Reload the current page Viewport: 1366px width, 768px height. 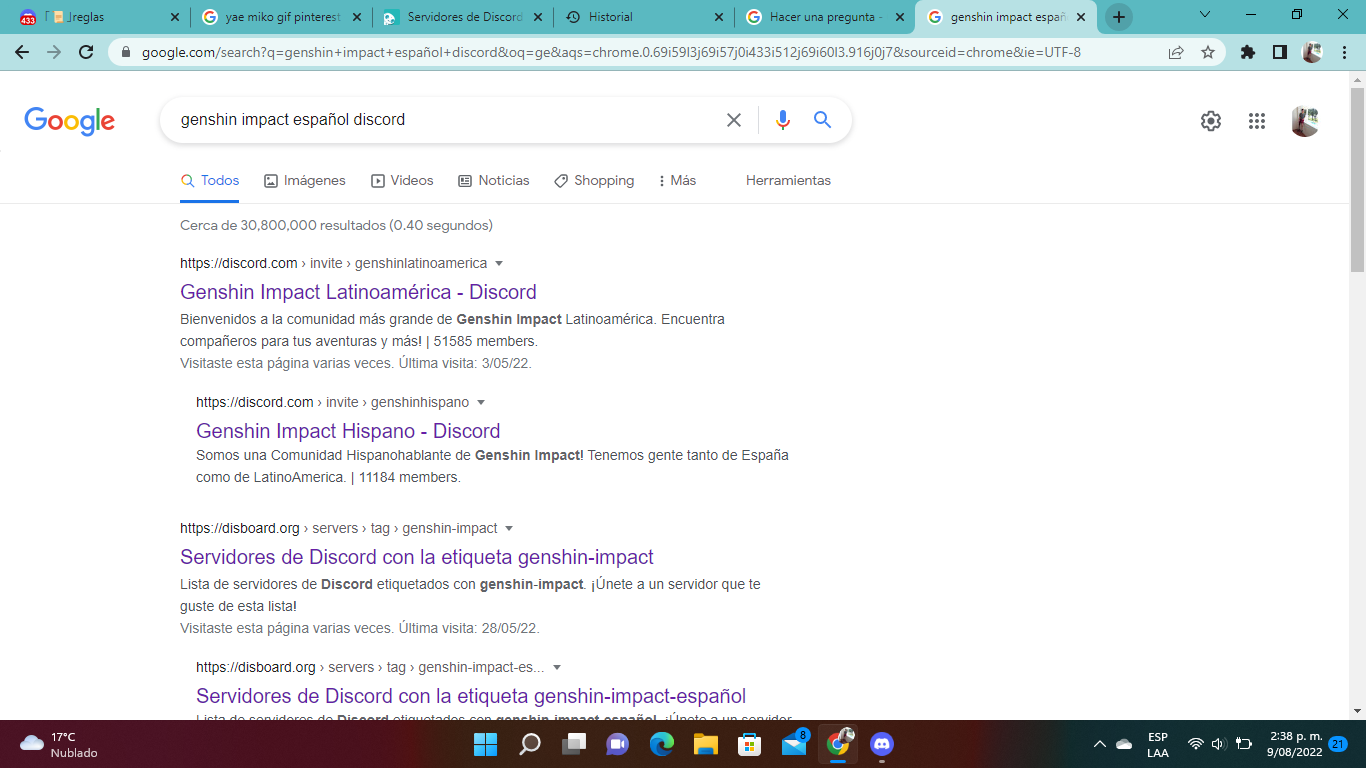point(86,52)
